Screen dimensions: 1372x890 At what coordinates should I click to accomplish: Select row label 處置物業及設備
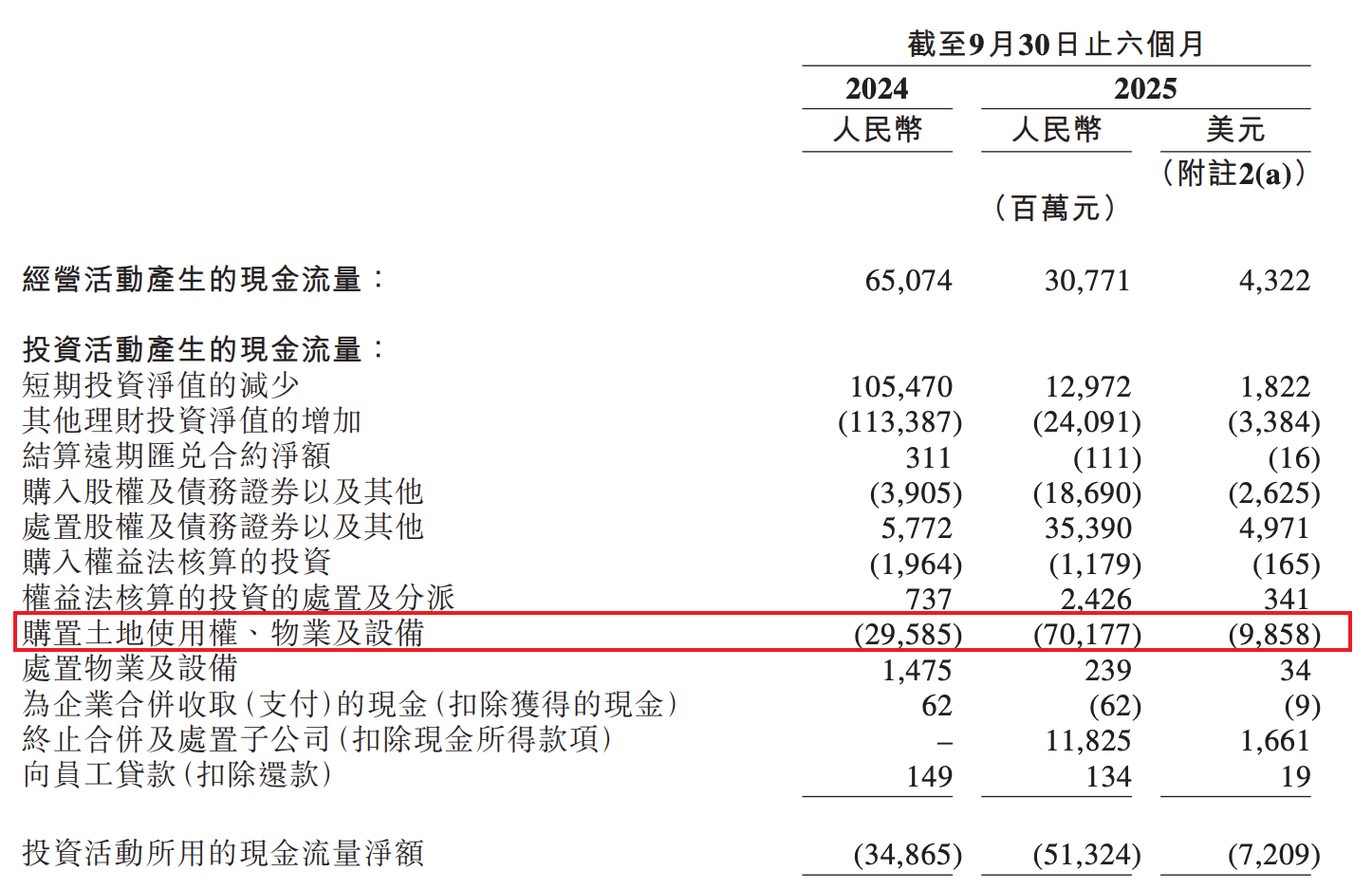(130, 668)
